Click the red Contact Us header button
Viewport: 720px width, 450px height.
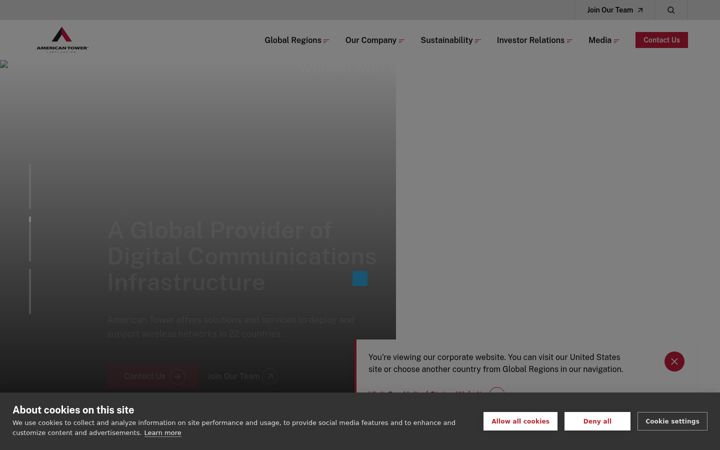point(661,40)
